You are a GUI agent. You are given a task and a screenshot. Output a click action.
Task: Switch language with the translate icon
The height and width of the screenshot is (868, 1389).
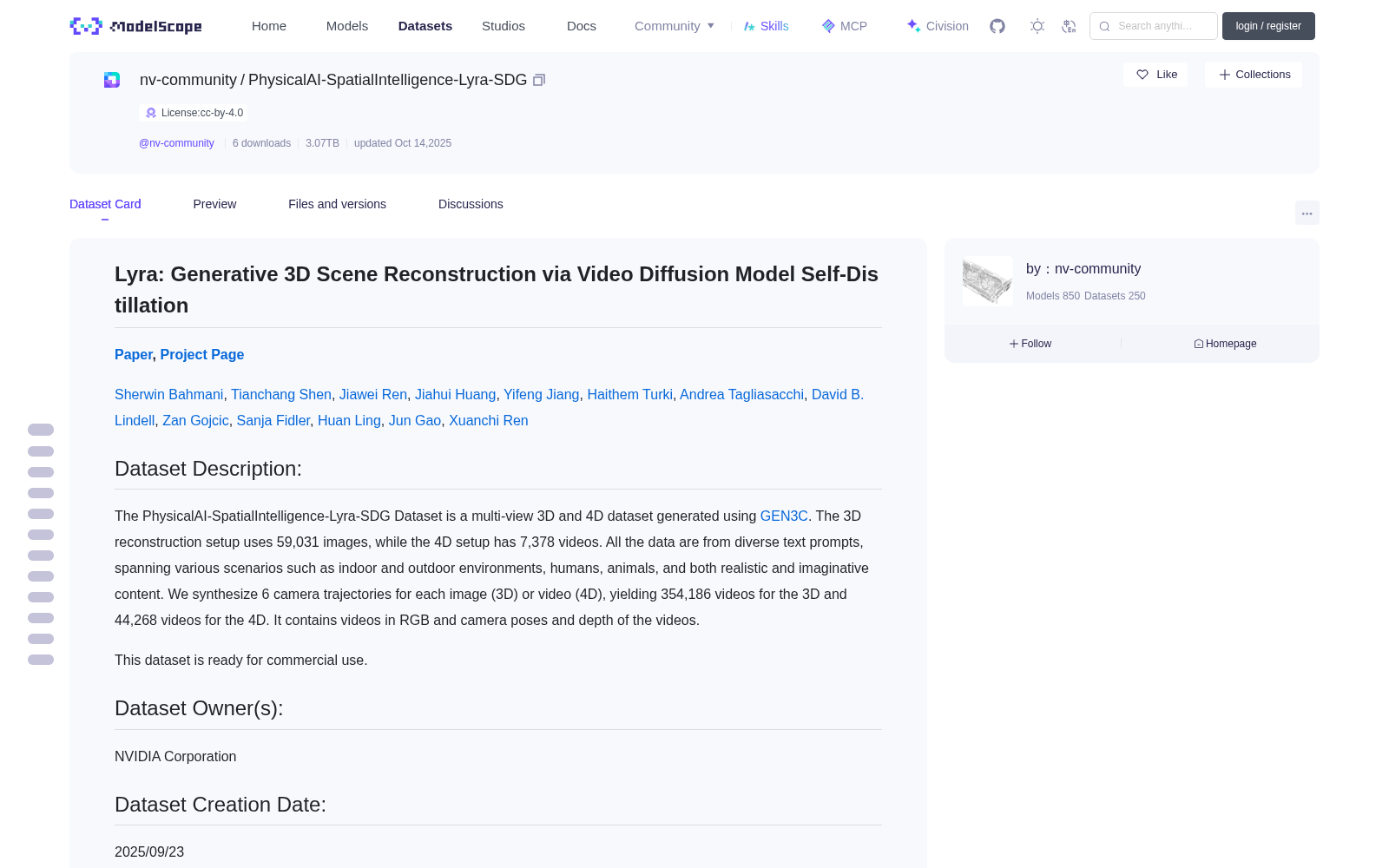[1069, 26]
